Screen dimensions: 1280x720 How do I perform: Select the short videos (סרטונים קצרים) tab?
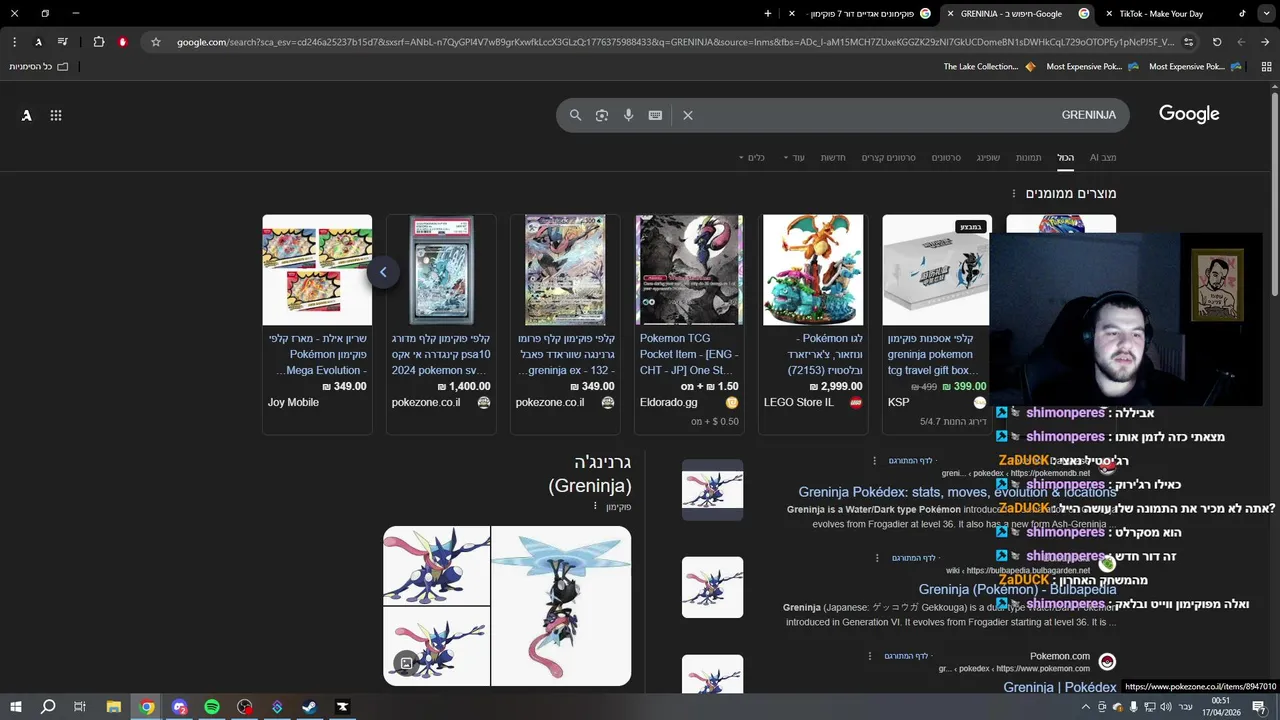889,158
